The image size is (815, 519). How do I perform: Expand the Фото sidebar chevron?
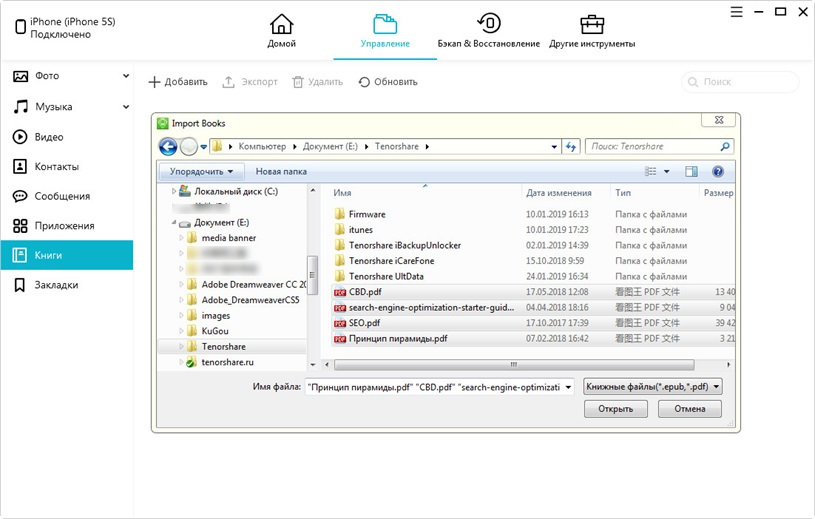point(126,76)
